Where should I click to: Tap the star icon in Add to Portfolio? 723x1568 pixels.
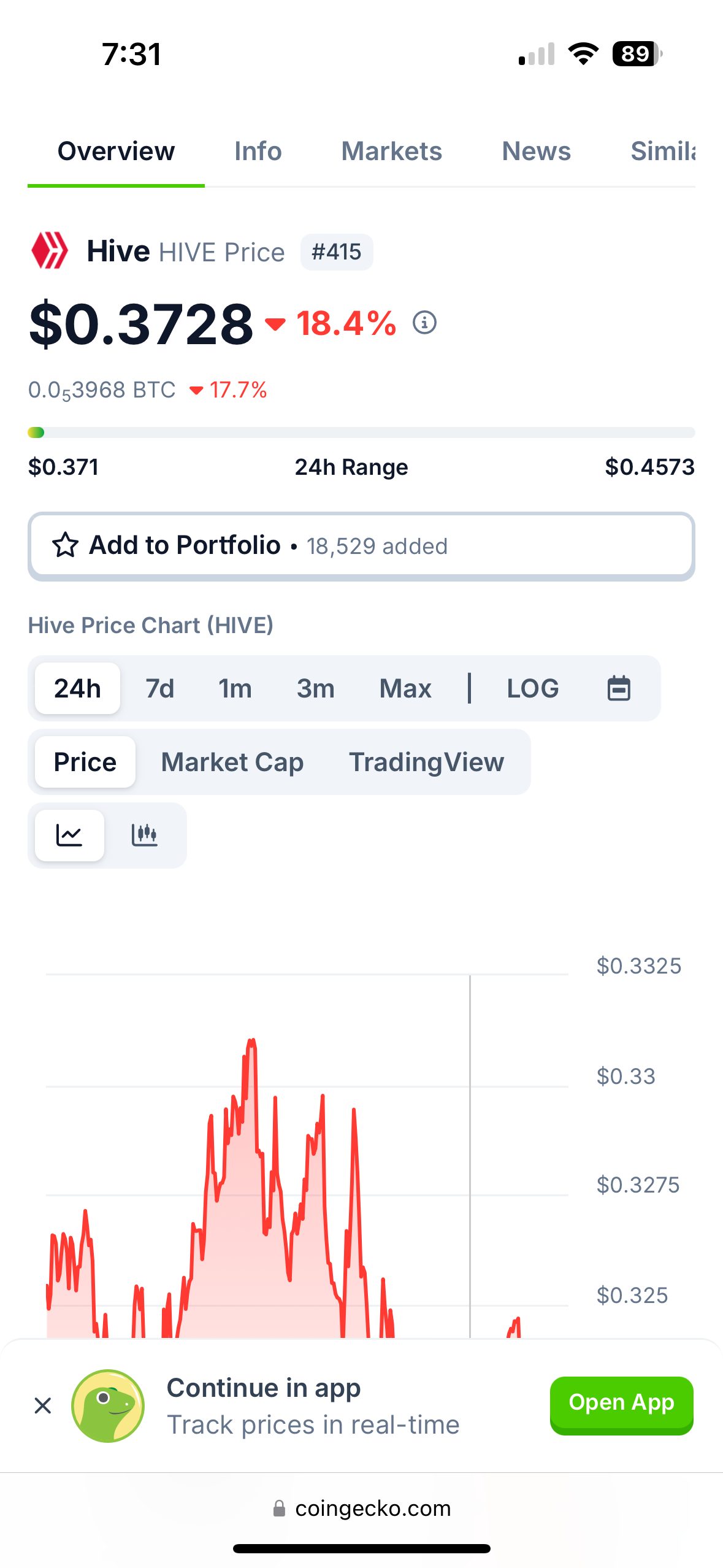coord(65,545)
